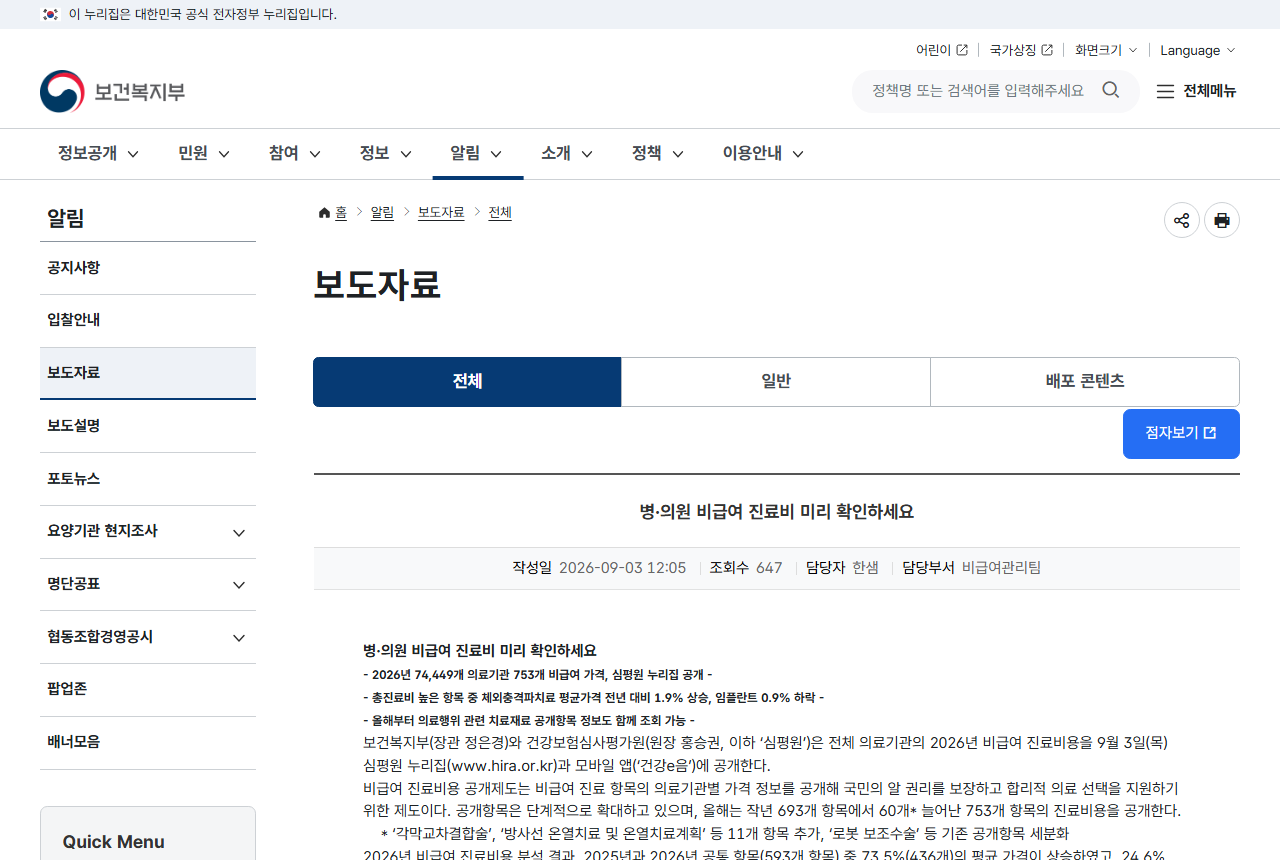The image size is (1280, 860).
Task: Click the 전체 breadcrumb link
Action: tap(500, 213)
